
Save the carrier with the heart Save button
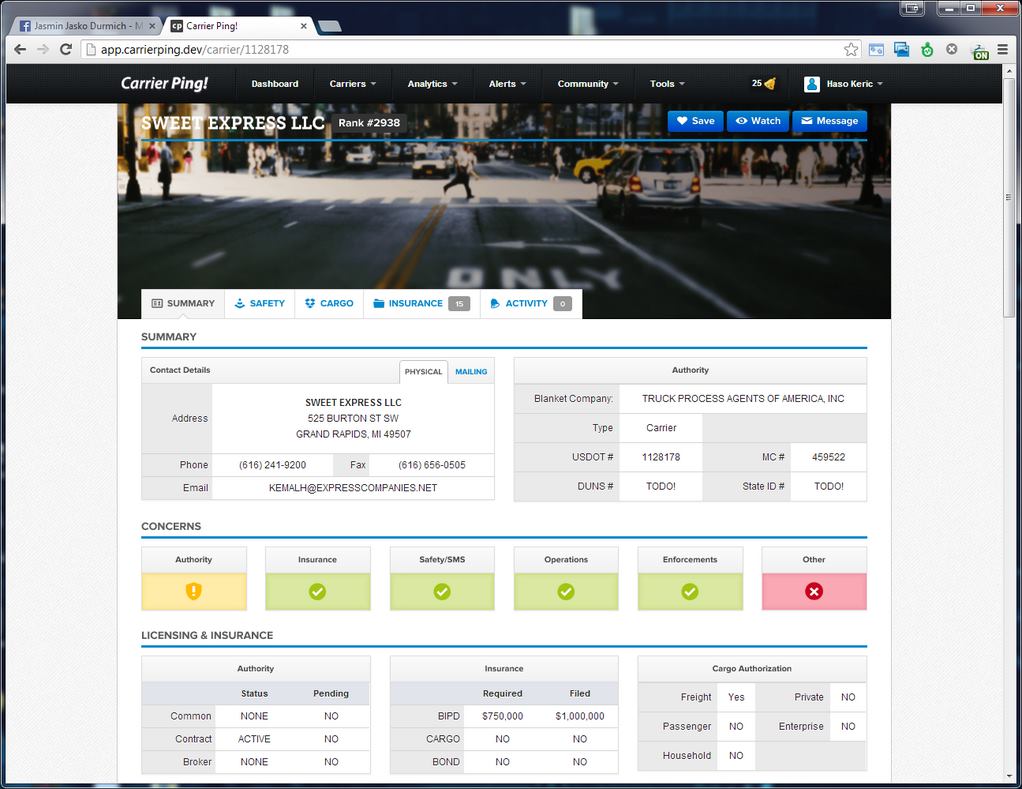695,121
